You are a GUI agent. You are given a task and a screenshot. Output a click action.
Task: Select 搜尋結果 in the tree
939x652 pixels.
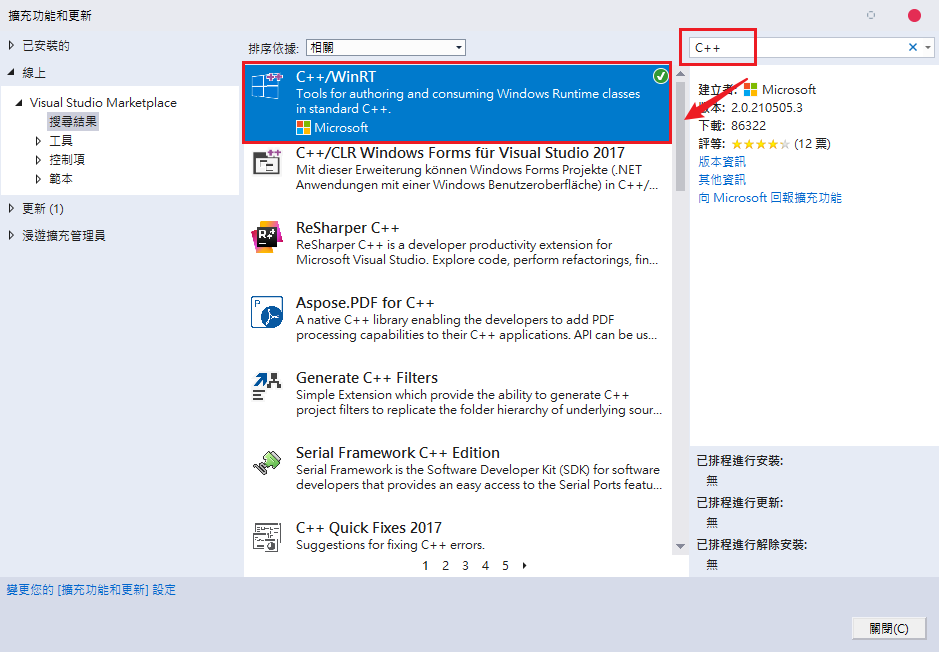pos(73,122)
